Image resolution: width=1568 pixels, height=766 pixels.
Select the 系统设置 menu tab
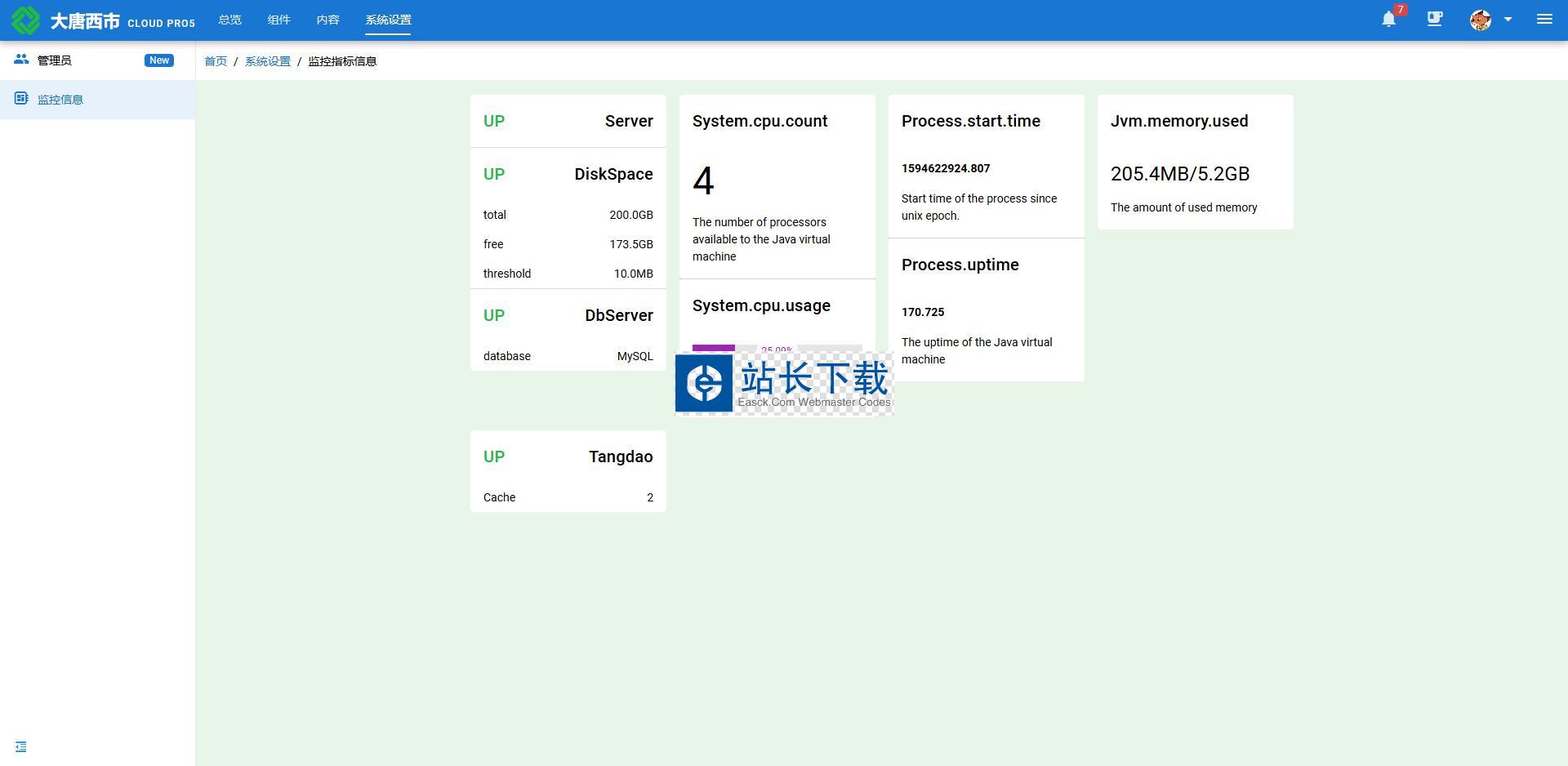(388, 20)
